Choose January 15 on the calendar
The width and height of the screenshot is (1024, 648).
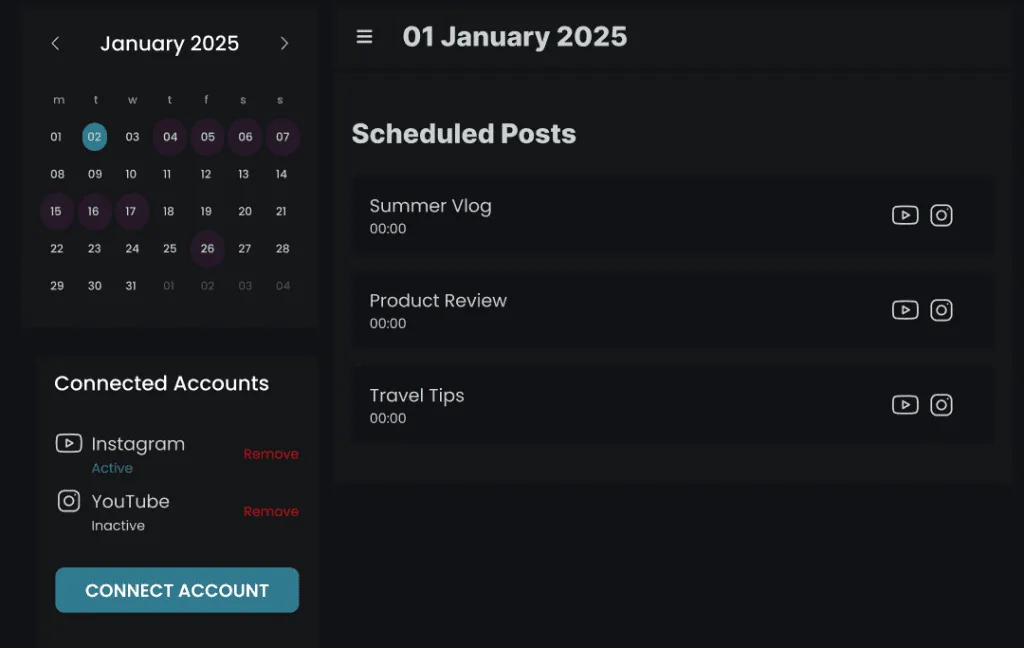(x=56, y=211)
